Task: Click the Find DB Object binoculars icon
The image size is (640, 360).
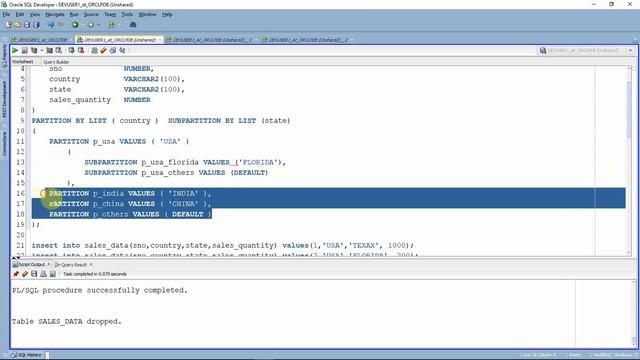Action: pos(133,25)
